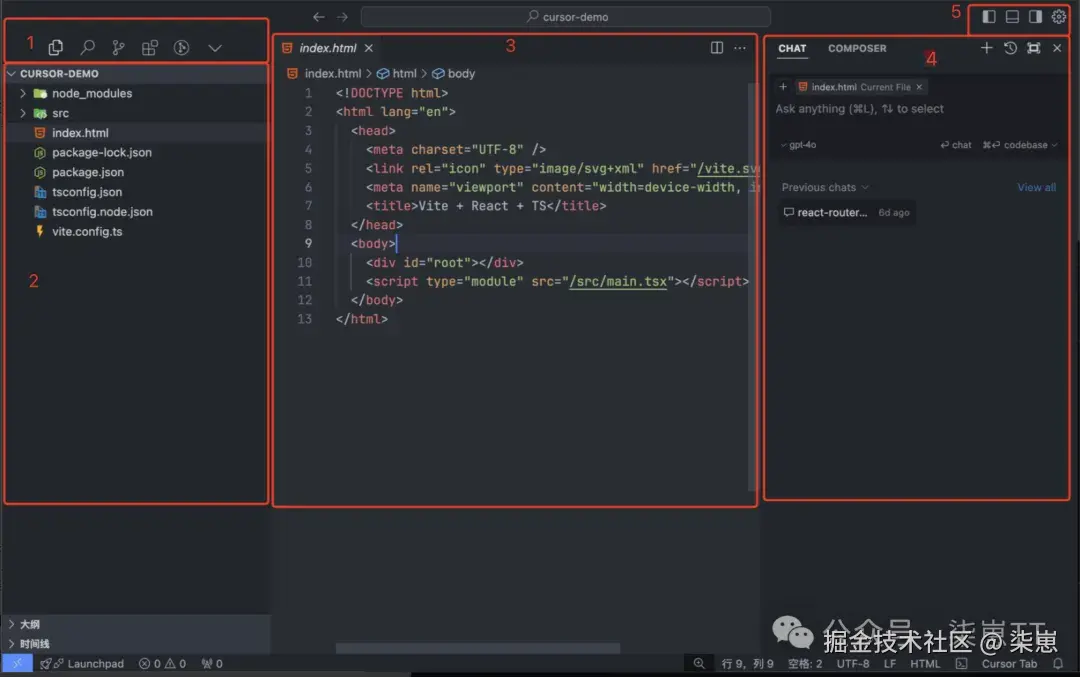Open the Run and Debug icon
Screen dimensions: 1080x677
click(x=181, y=48)
